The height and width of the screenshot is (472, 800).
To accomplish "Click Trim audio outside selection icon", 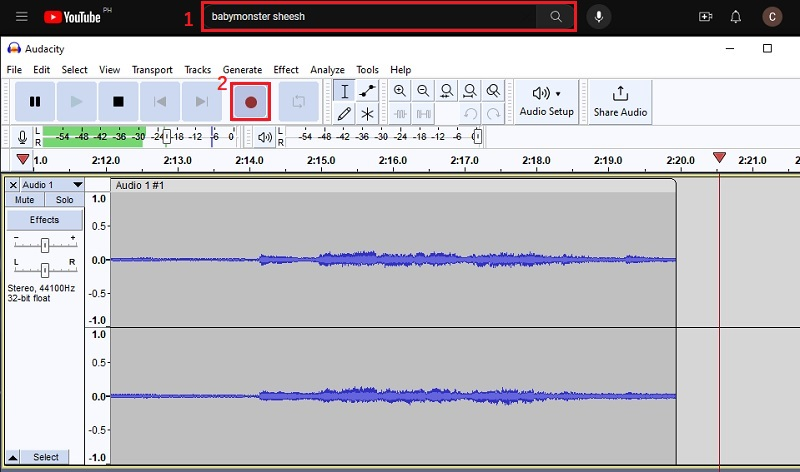I will click(x=401, y=113).
